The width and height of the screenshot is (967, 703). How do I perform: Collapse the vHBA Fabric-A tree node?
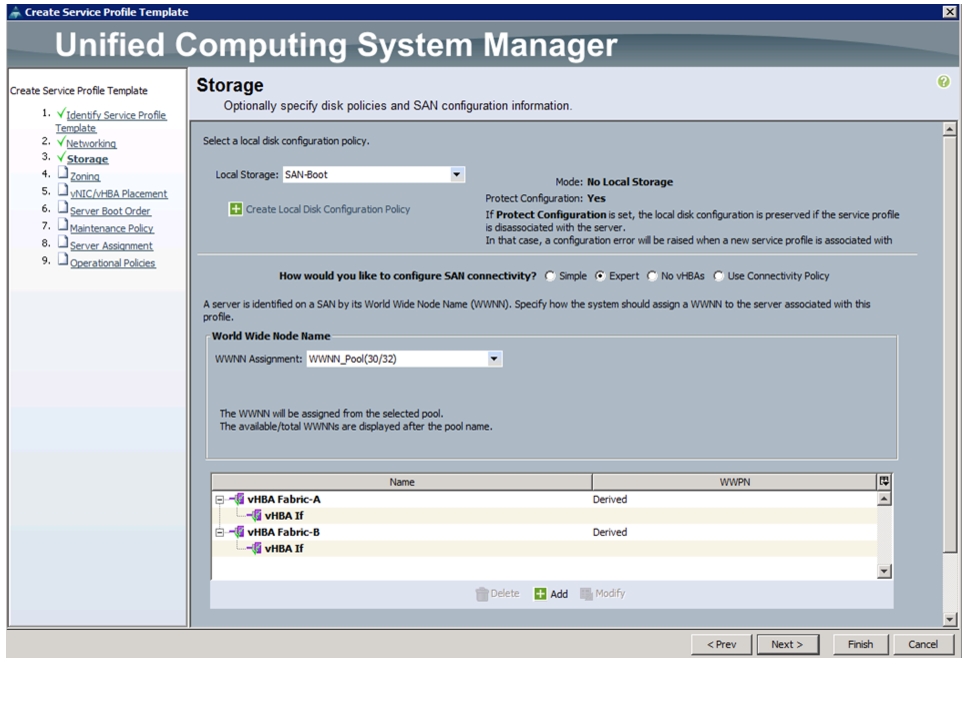pos(220,500)
